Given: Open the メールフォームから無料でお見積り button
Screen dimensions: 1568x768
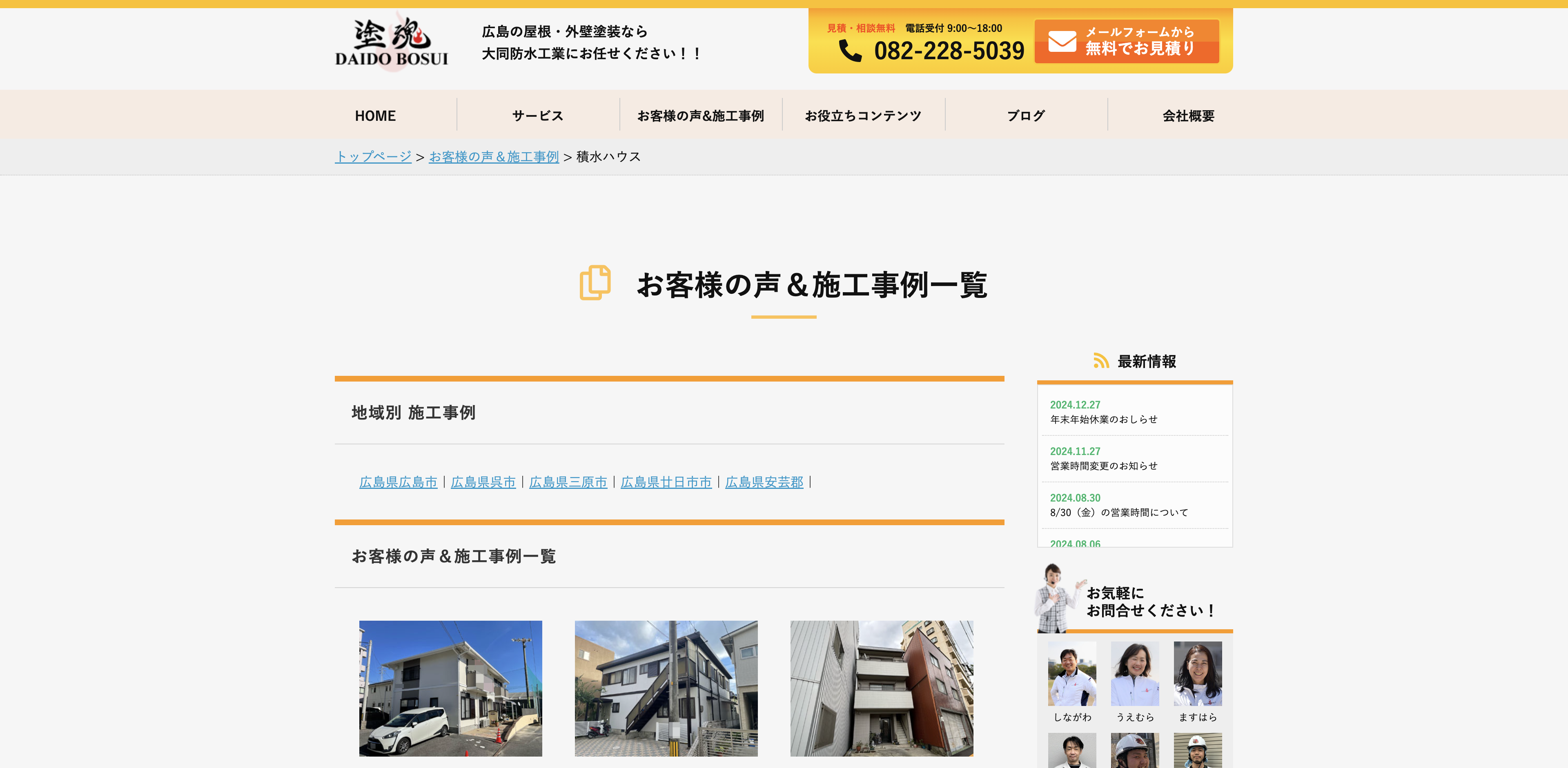Looking at the screenshot, I should click(x=1127, y=41).
